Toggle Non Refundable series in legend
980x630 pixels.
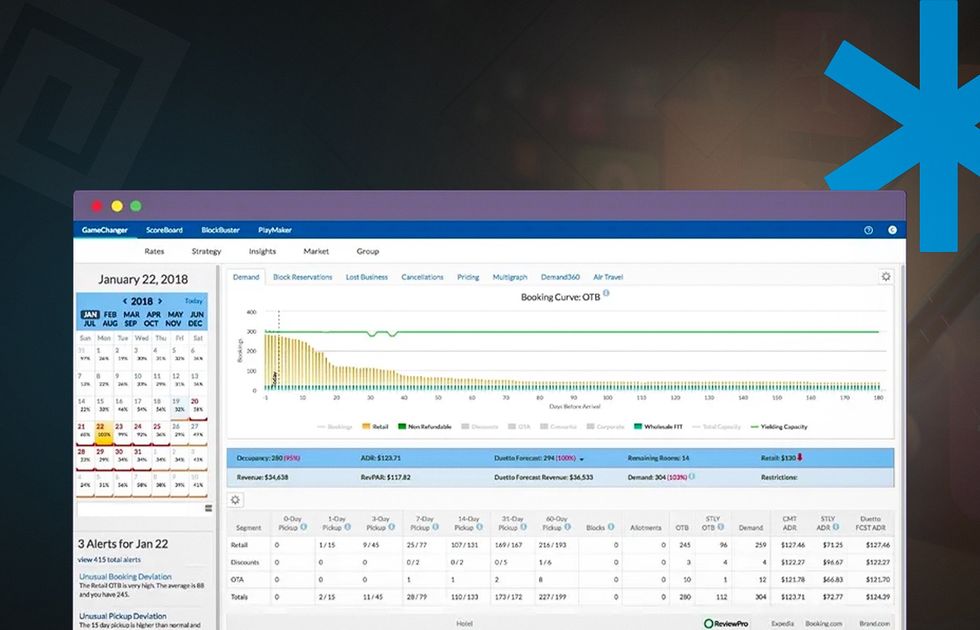(424, 427)
